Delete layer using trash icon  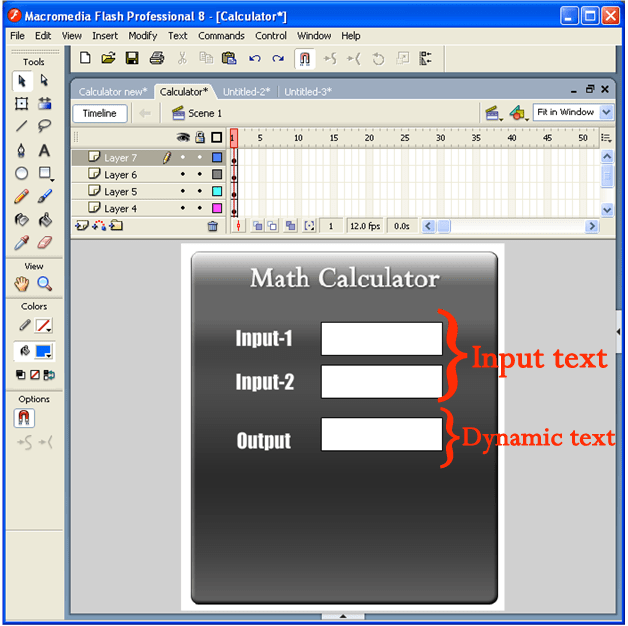point(212,227)
